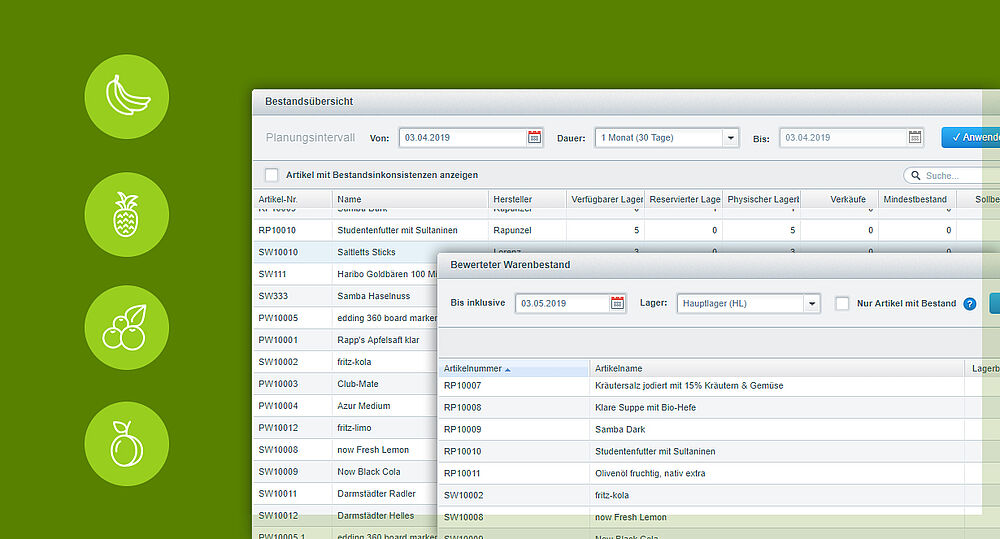Click the blue help question mark icon
This screenshot has height=539, width=1000.
[970, 304]
